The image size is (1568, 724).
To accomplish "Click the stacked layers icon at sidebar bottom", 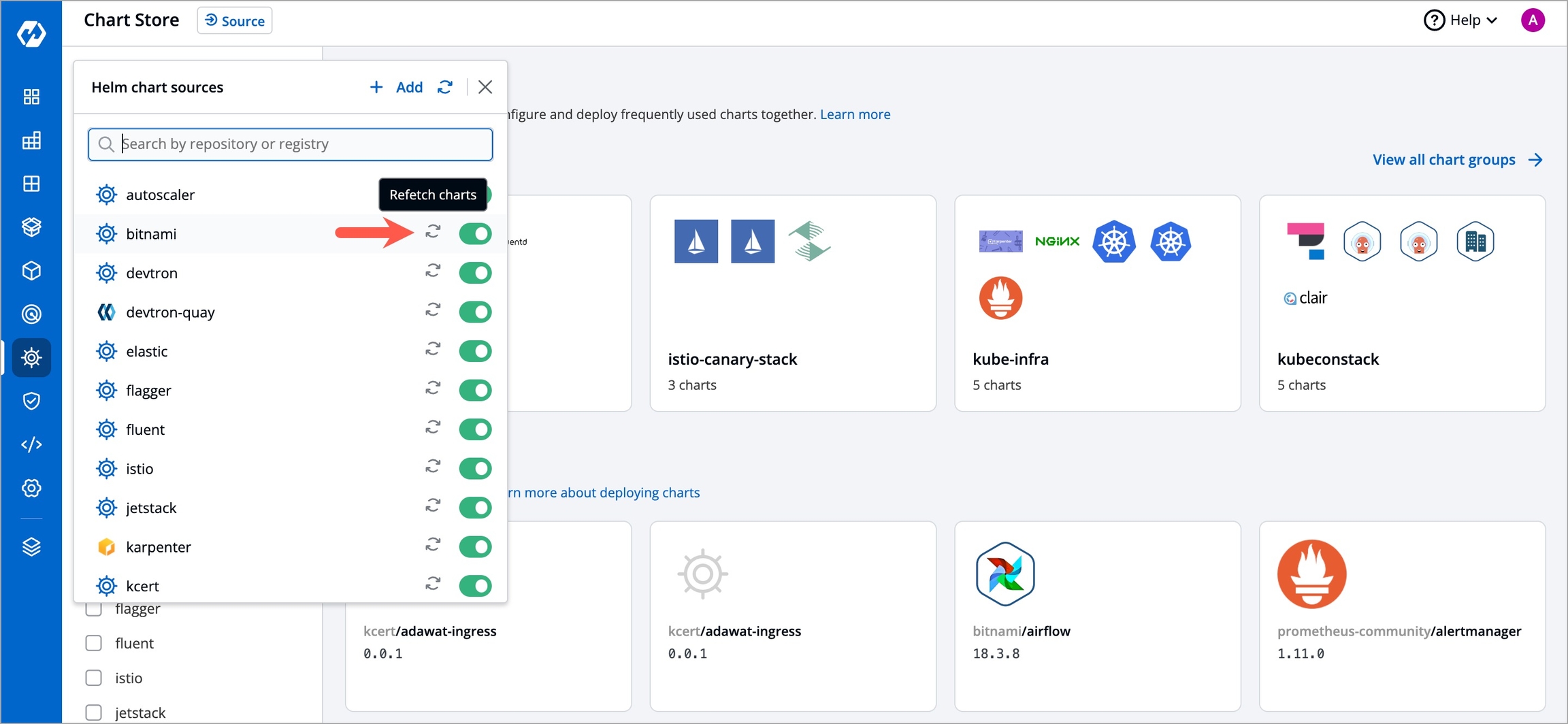I will pyautogui.click(x=31, y=546).
